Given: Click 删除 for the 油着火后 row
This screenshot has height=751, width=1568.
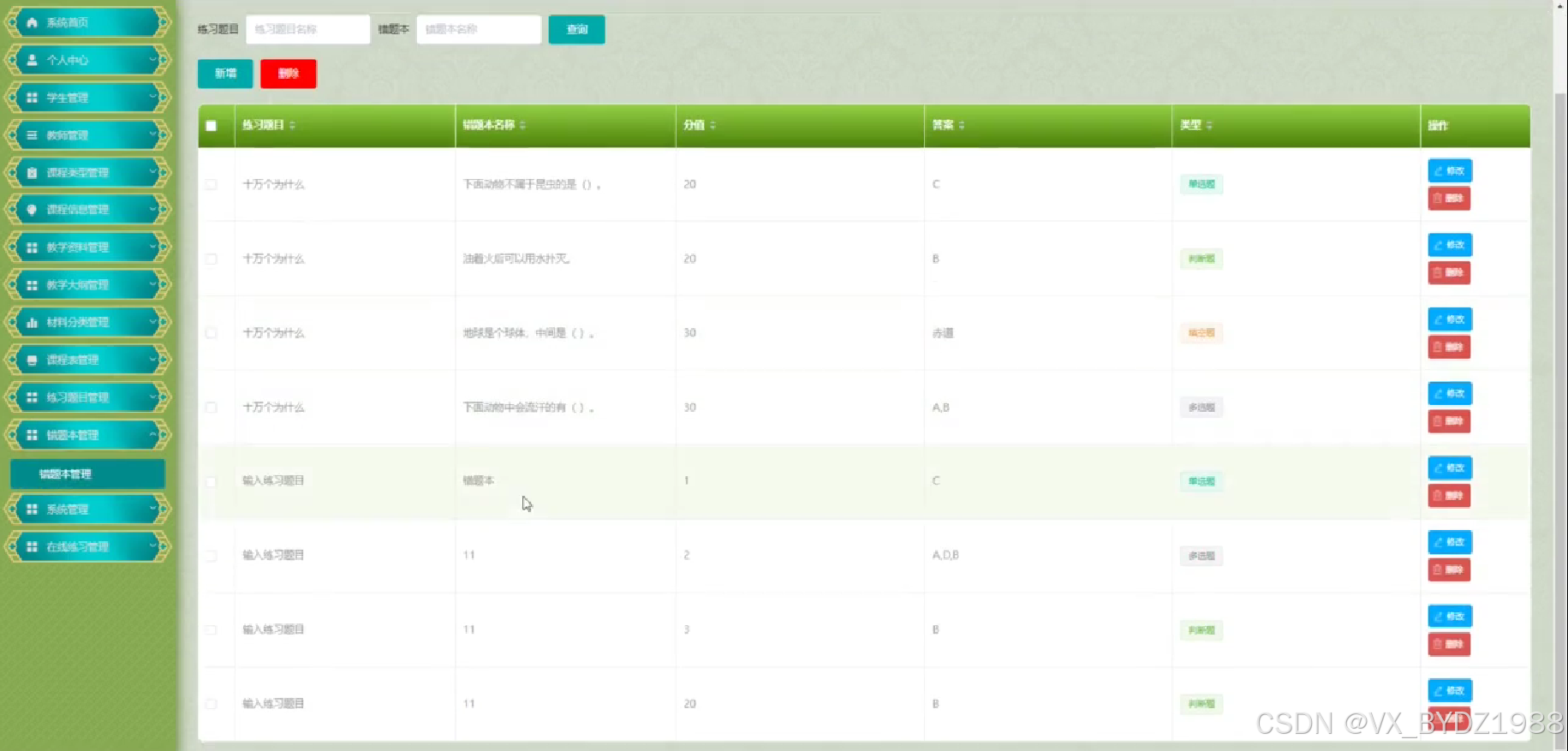Looking at the screenshot, I should [x=1449, y=272].
